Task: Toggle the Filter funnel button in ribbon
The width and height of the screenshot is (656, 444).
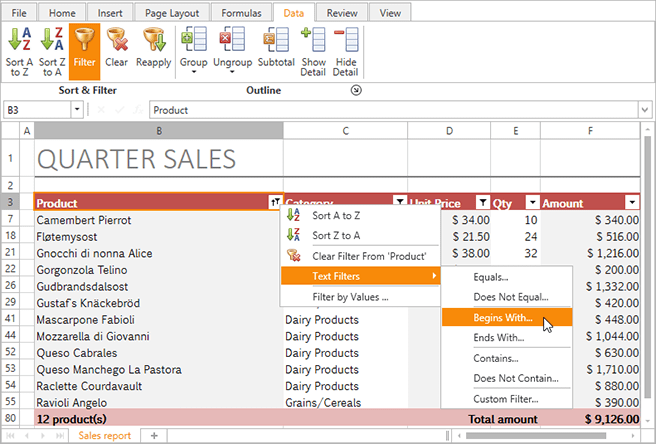Action: click(x=85, y=52)
